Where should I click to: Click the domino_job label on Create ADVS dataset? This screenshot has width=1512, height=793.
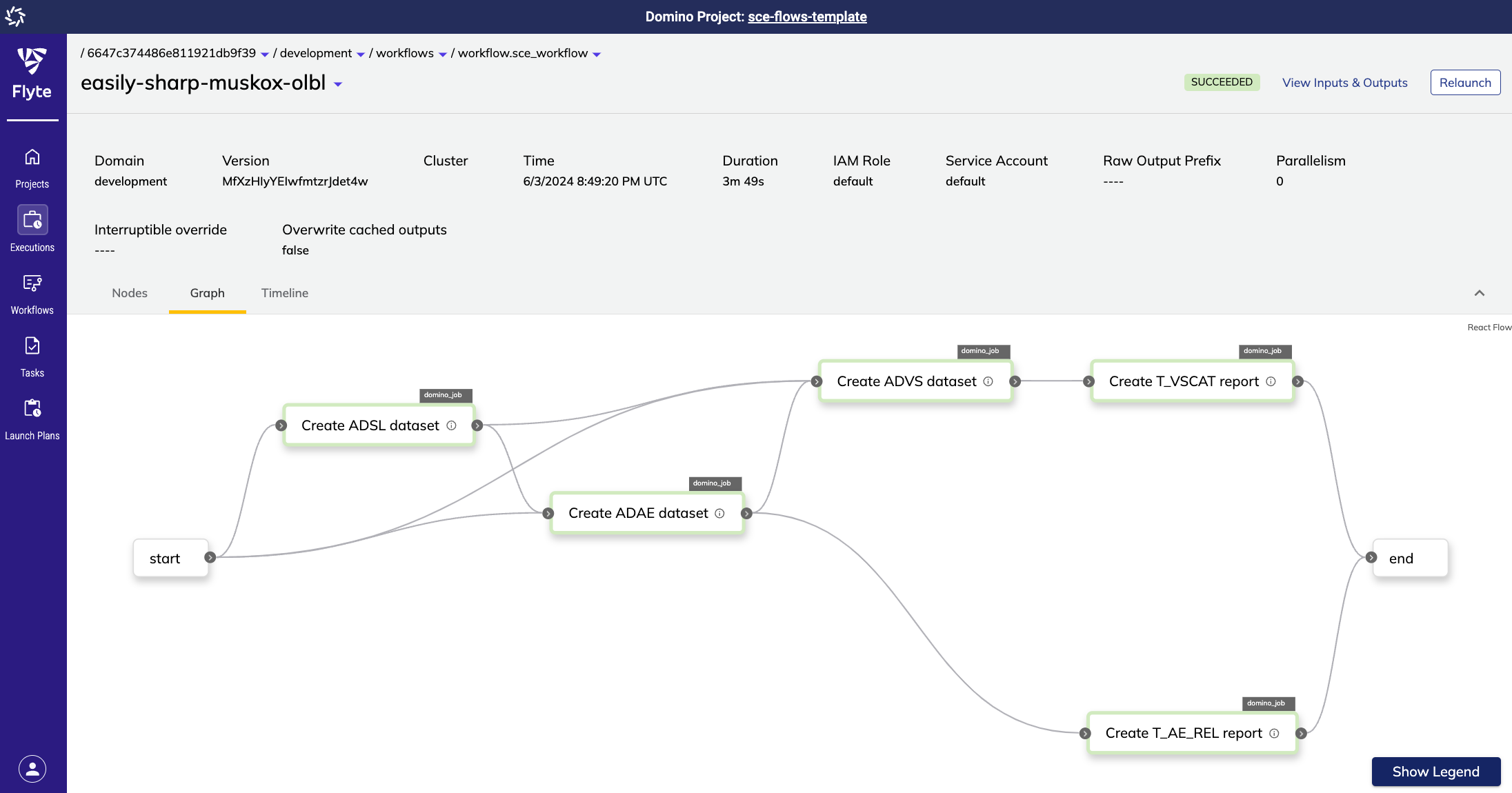click(982, 350)
